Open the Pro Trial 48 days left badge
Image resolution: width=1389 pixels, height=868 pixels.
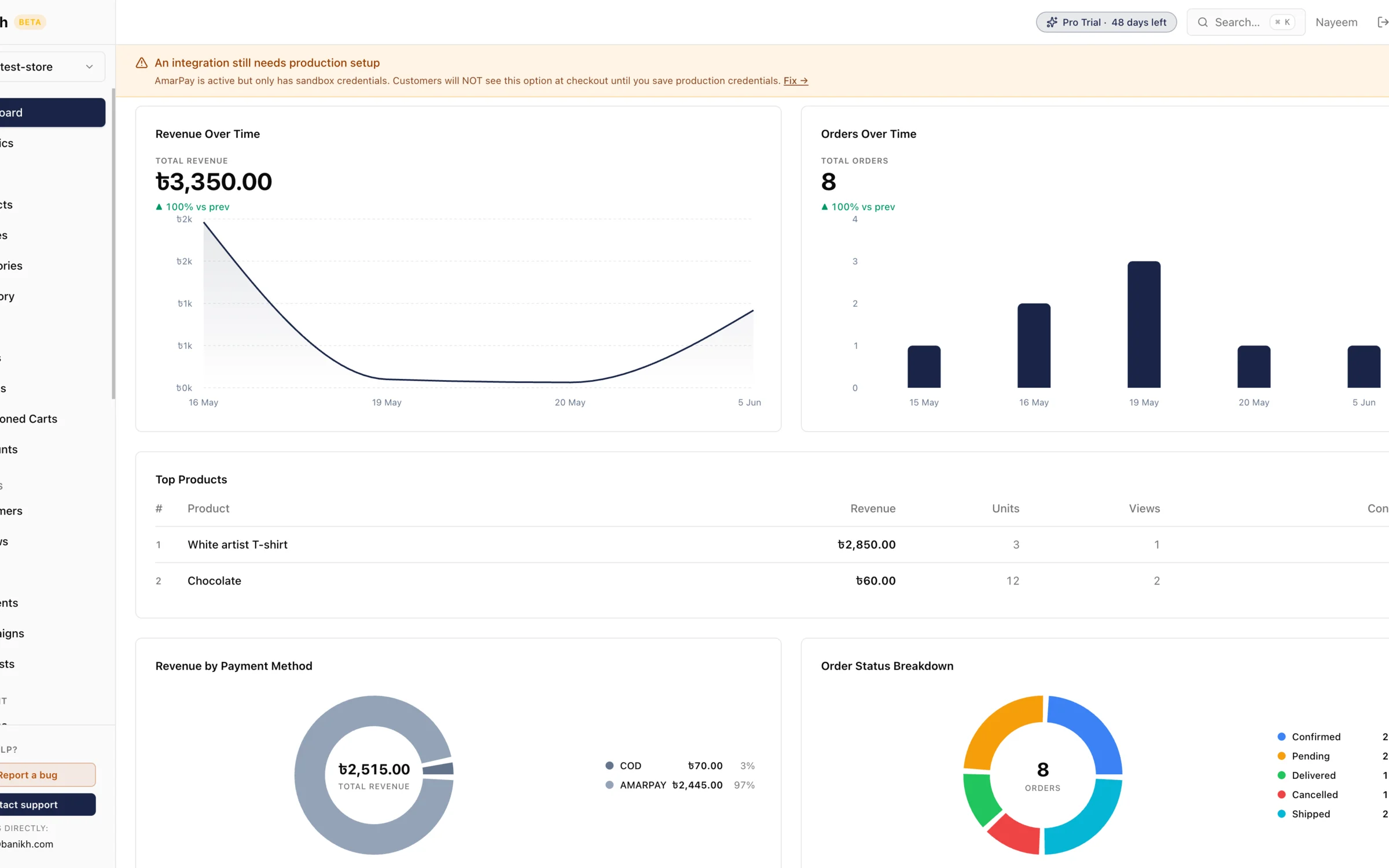[x=1106, y=22]
